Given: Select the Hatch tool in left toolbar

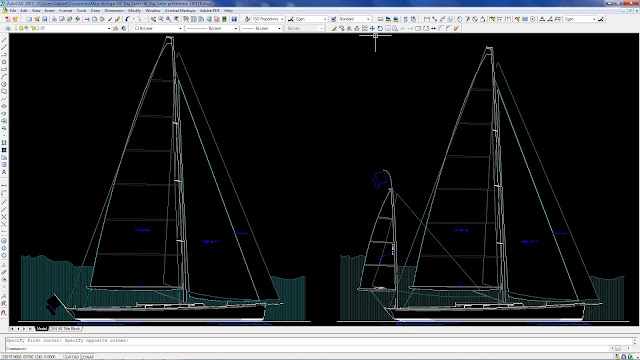Looking at the screenshot, I should 4,143.
